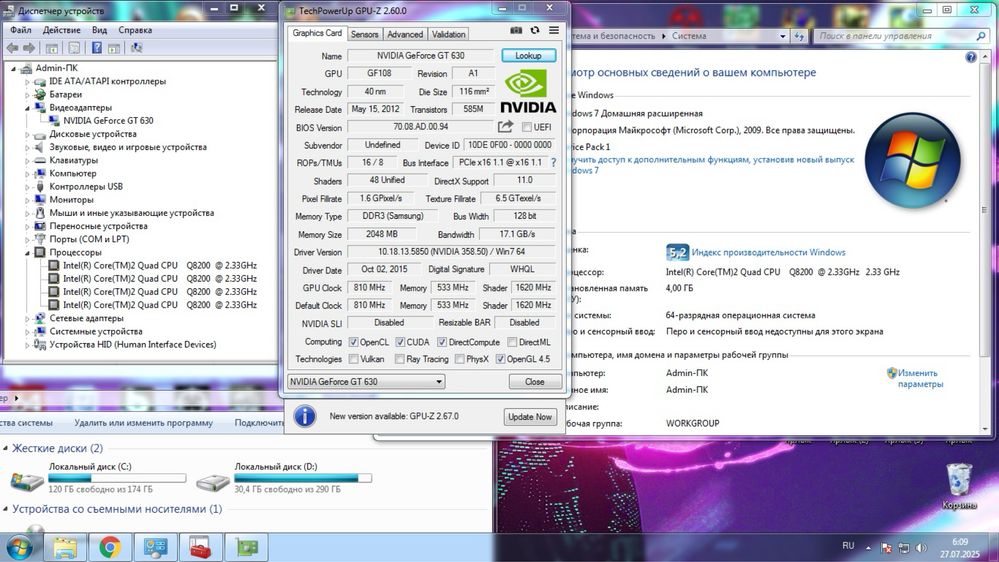Viewport: 999px width, 562px height.
Task: Open the Справка menu
Action: point(135,30)
